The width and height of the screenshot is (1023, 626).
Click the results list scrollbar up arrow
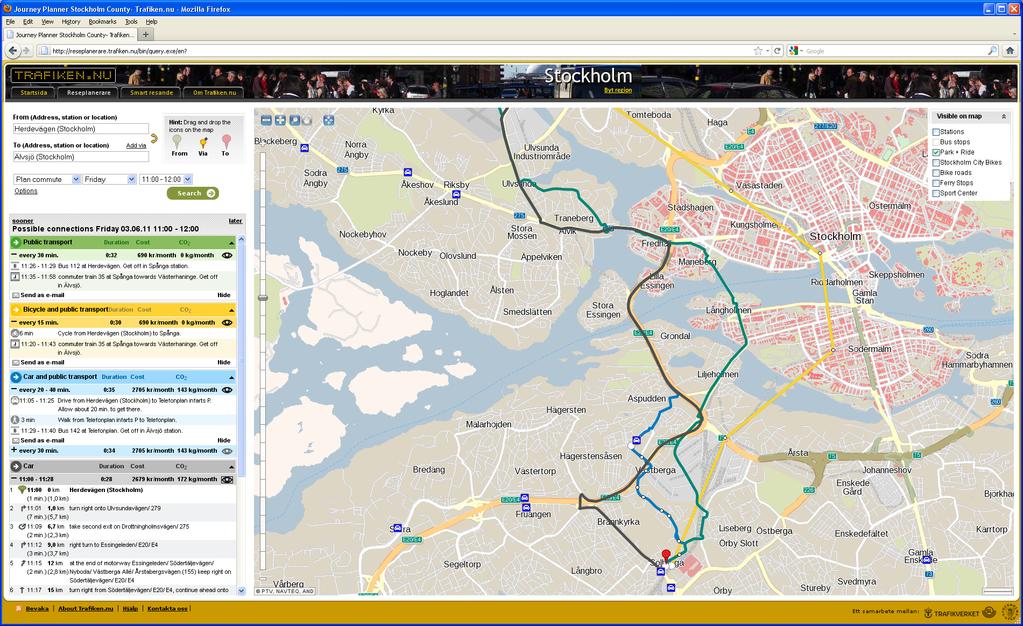(241, 239)
